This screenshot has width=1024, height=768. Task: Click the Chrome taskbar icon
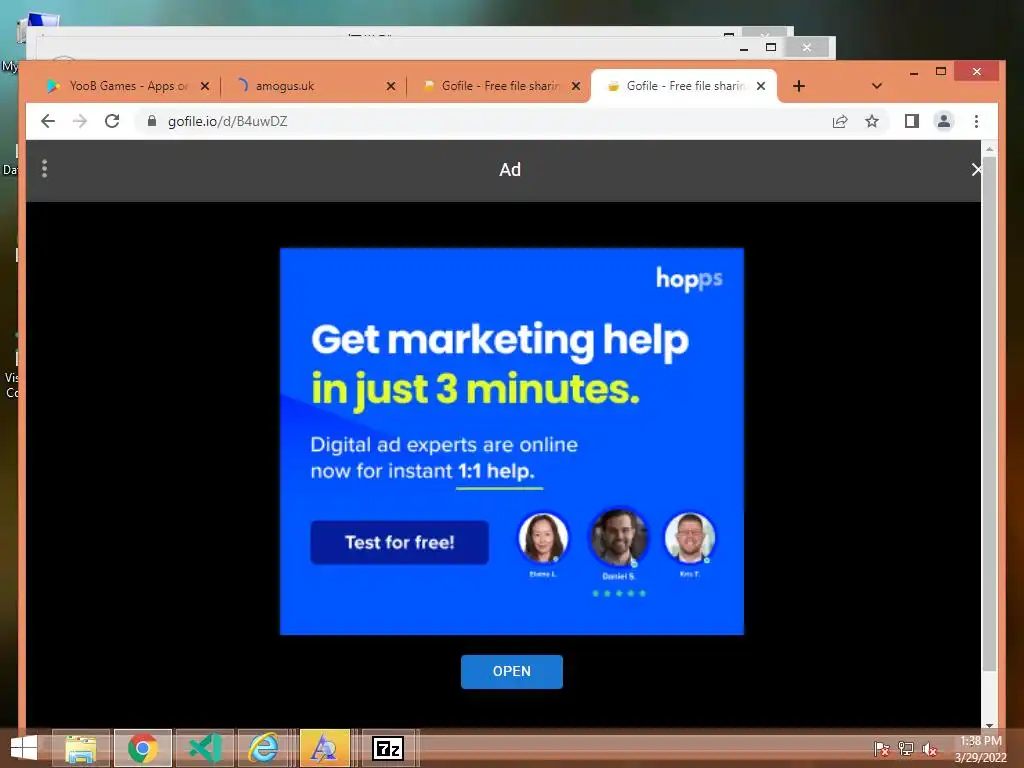(143, 748)
